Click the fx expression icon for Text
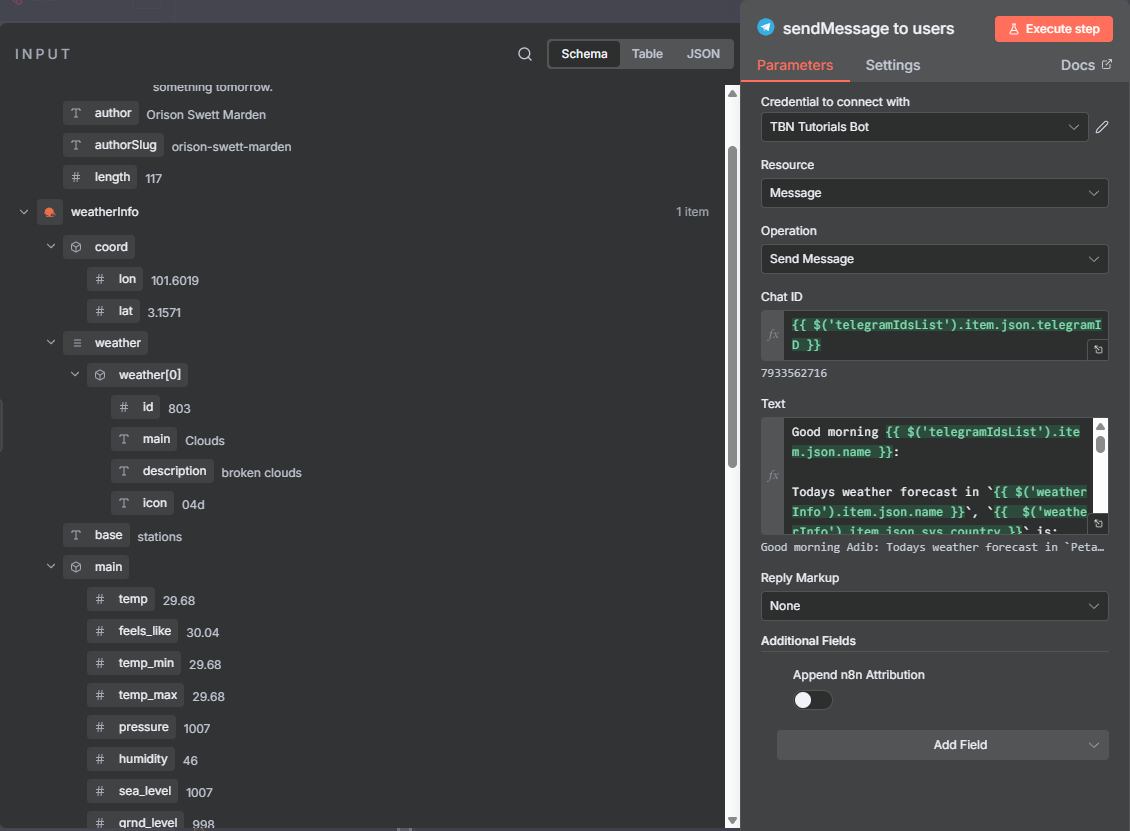Image resolution: width=1130 pixels, height=831 pixels. tap(773, 476)
